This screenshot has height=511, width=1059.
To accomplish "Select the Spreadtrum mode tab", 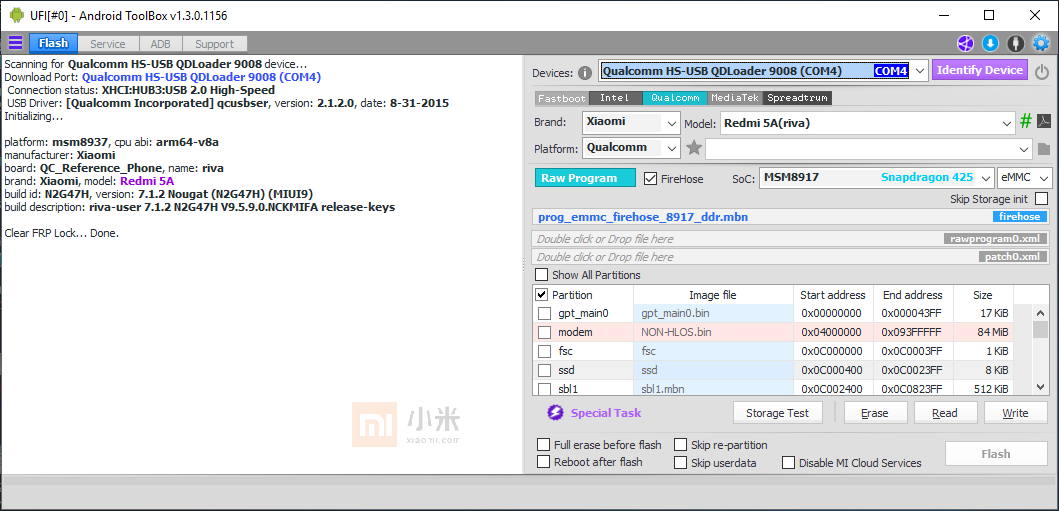I will (798, 98).
